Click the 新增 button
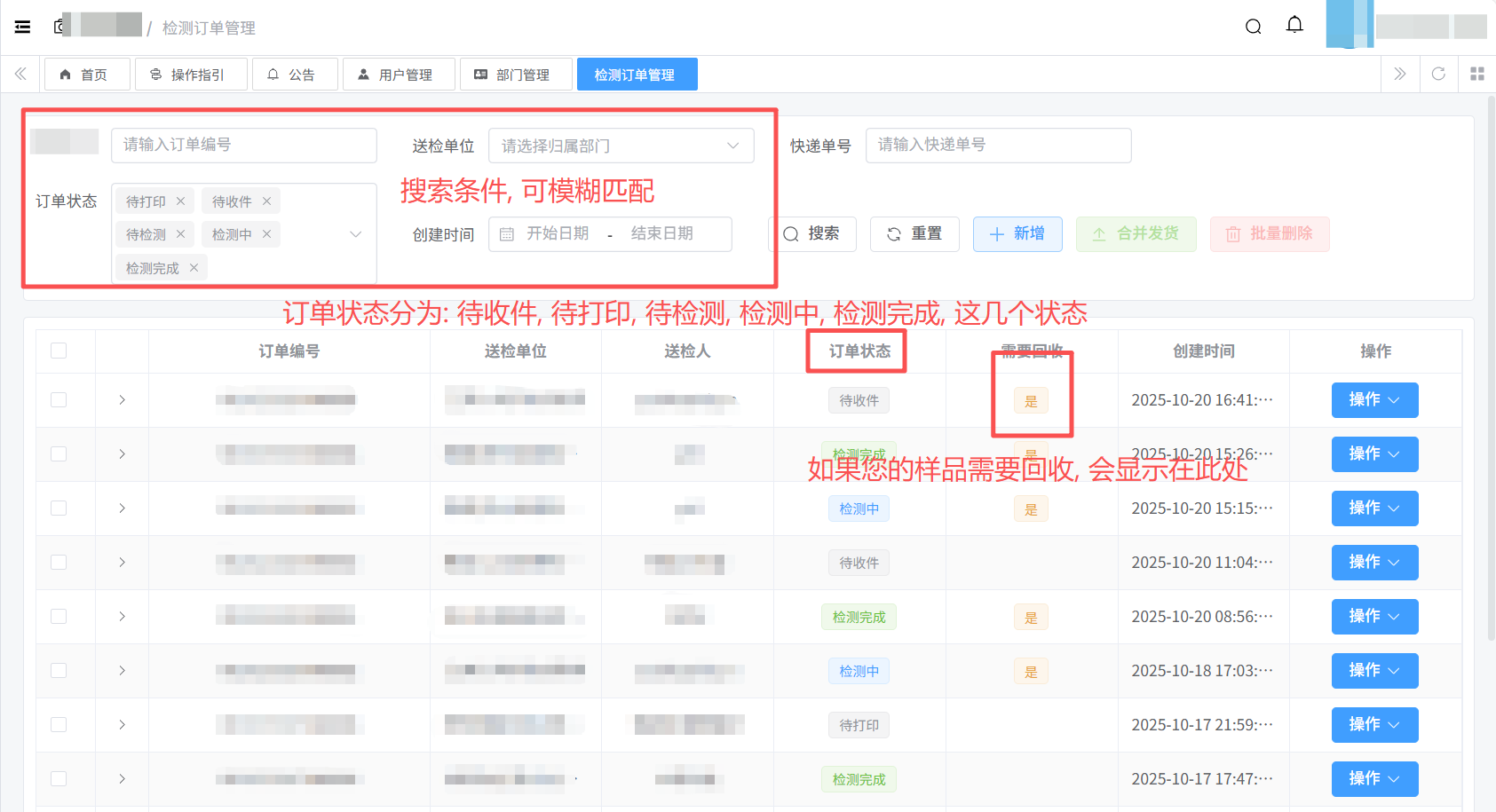The image size is (1496, 812). pos(1017,233)
